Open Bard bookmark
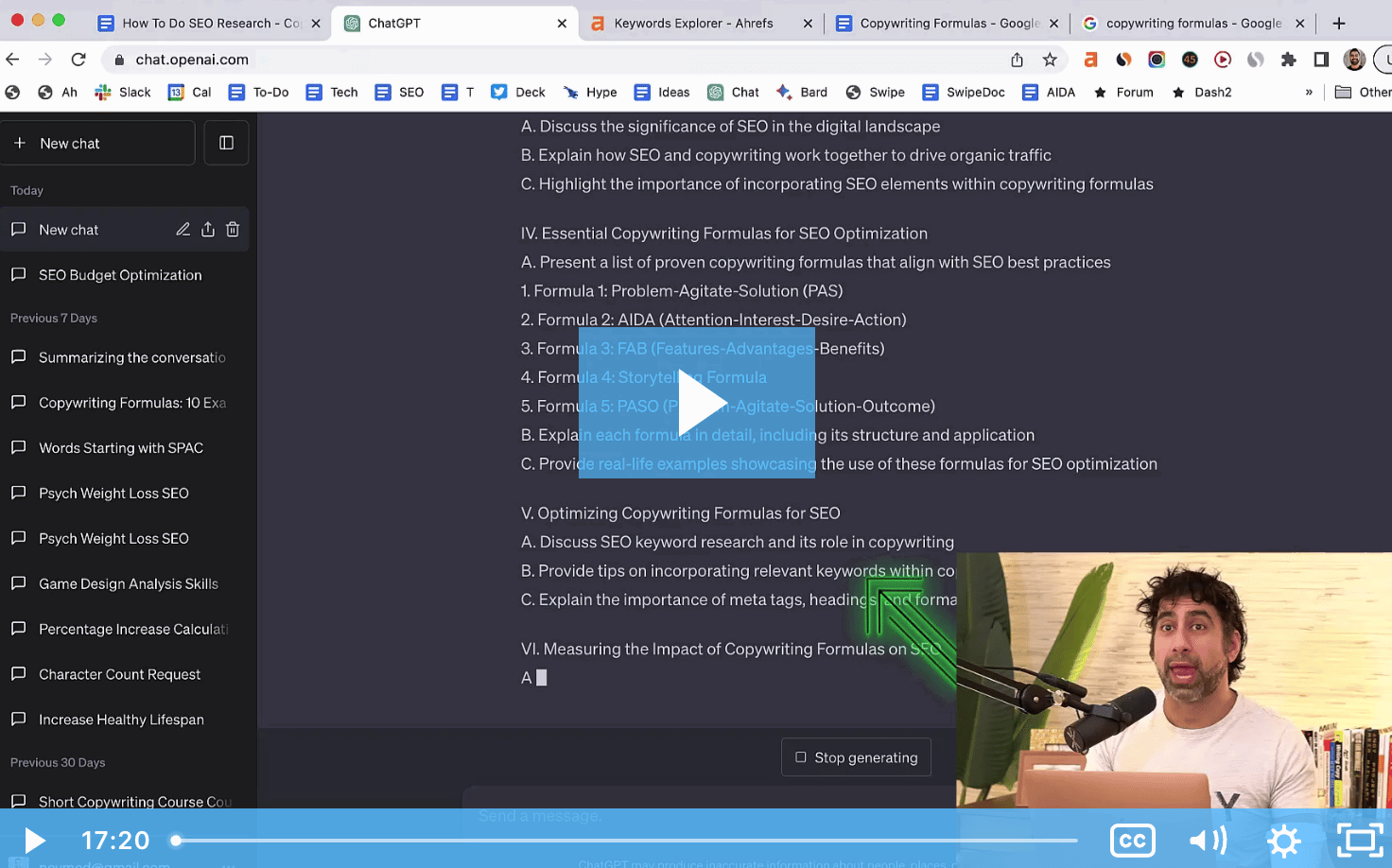The width and height of the screenshot is (1392, 868). pos(802,92)
